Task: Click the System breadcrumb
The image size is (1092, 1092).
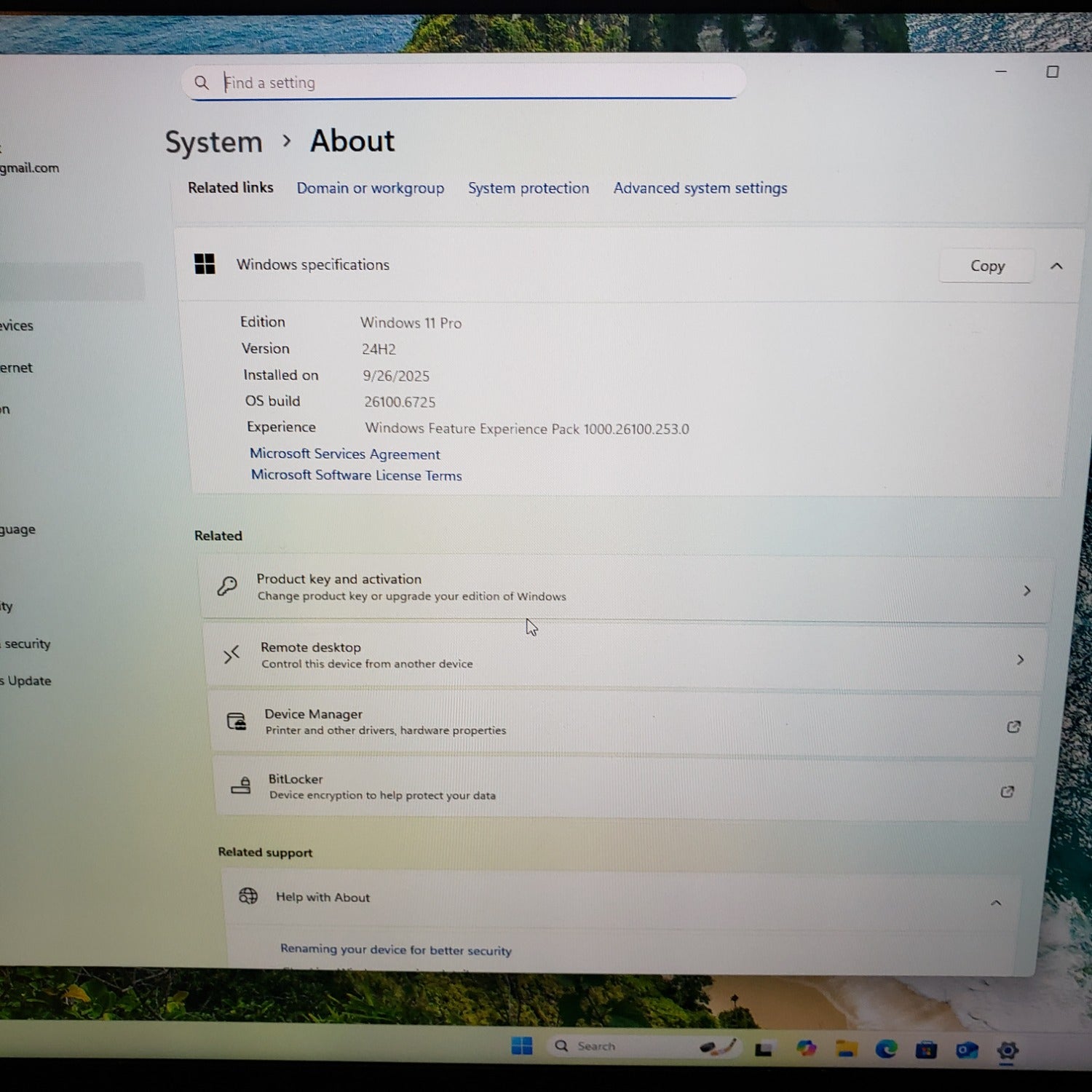Action: point(213,142)
